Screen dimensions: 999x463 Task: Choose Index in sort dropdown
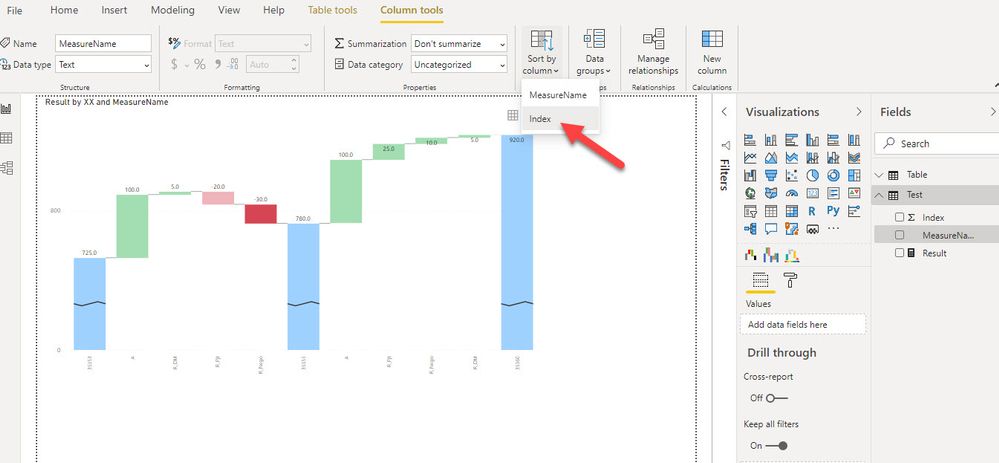pyautogui.click(x=560, y=118)
